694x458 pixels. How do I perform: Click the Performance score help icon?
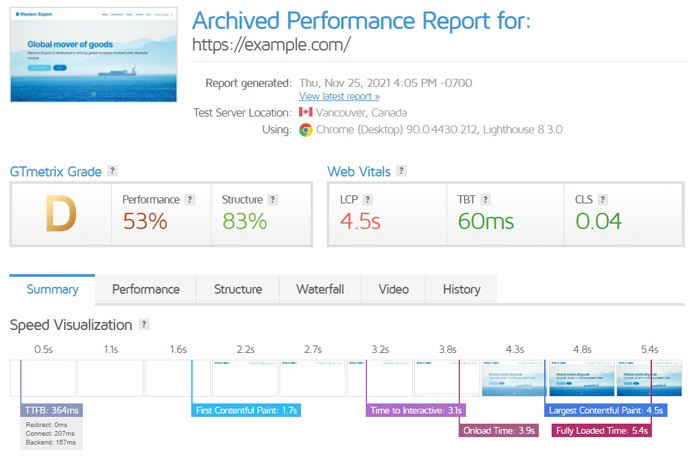(190, 200)
